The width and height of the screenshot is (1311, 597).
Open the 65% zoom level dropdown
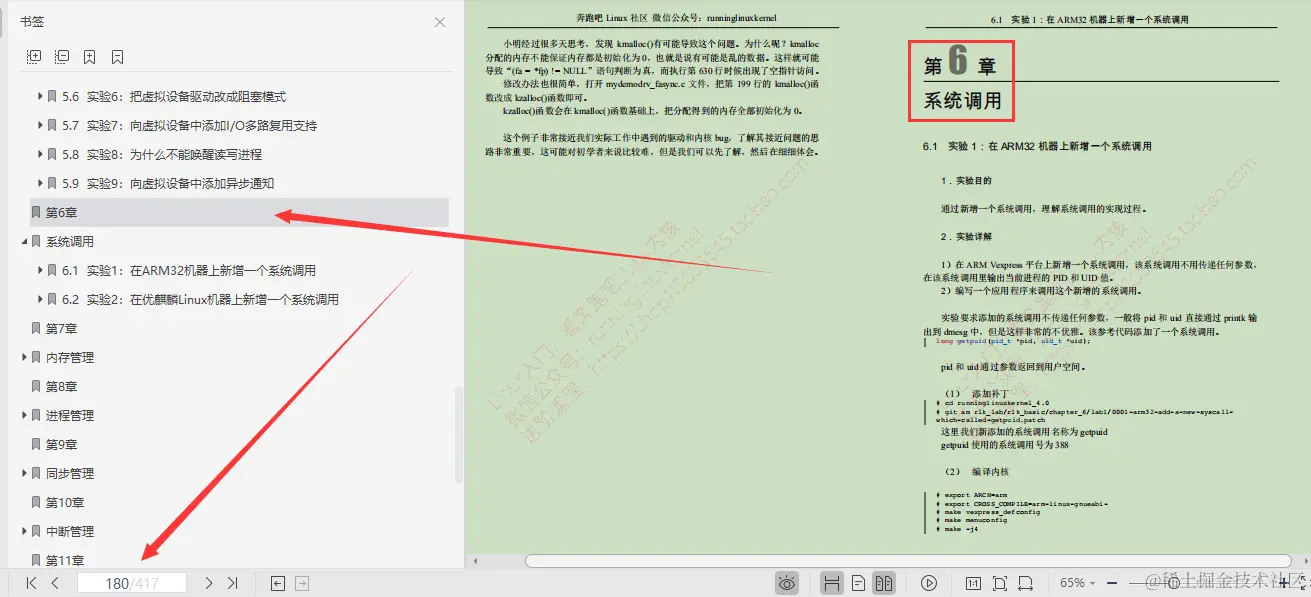point(1076,582)
